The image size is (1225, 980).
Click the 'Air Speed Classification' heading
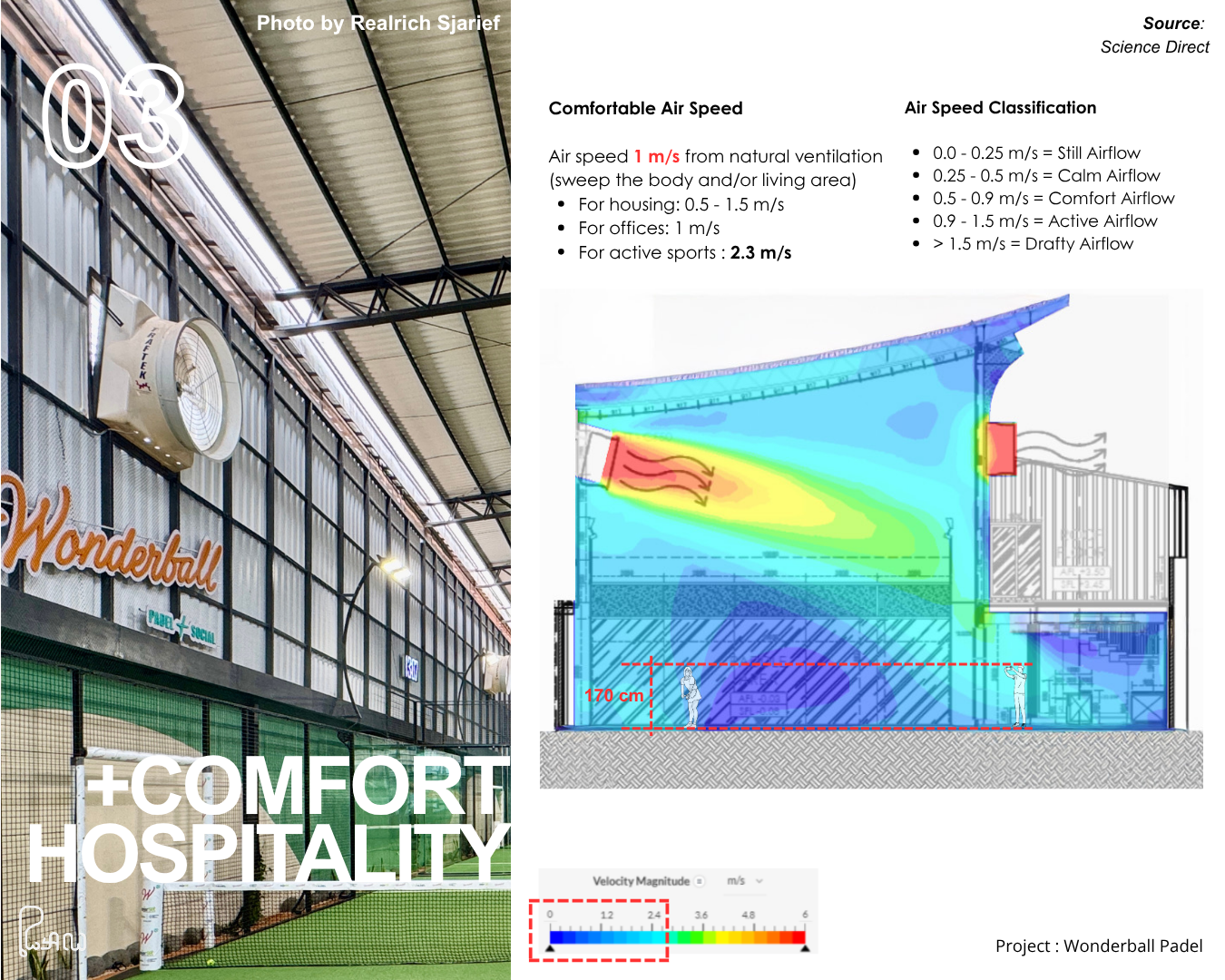[x=1000, y=108]
